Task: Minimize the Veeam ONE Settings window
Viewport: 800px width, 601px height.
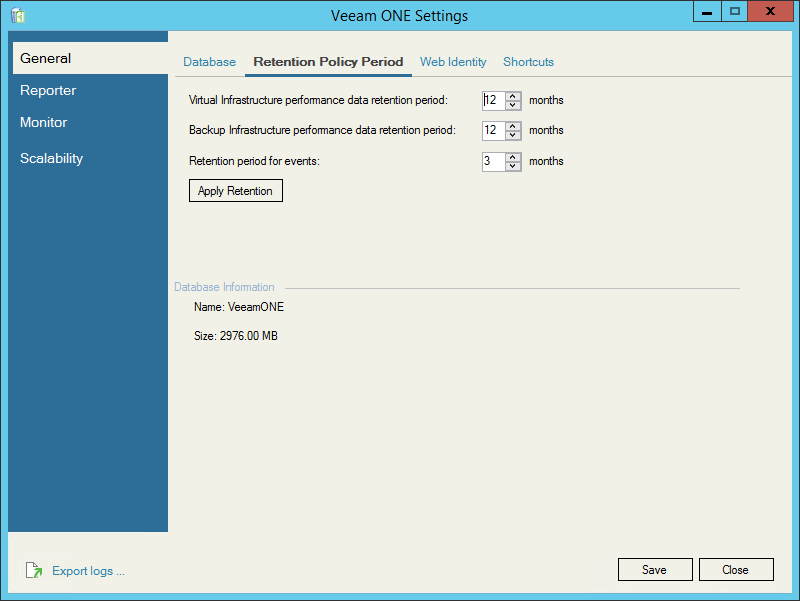Action: pos(707,11)
